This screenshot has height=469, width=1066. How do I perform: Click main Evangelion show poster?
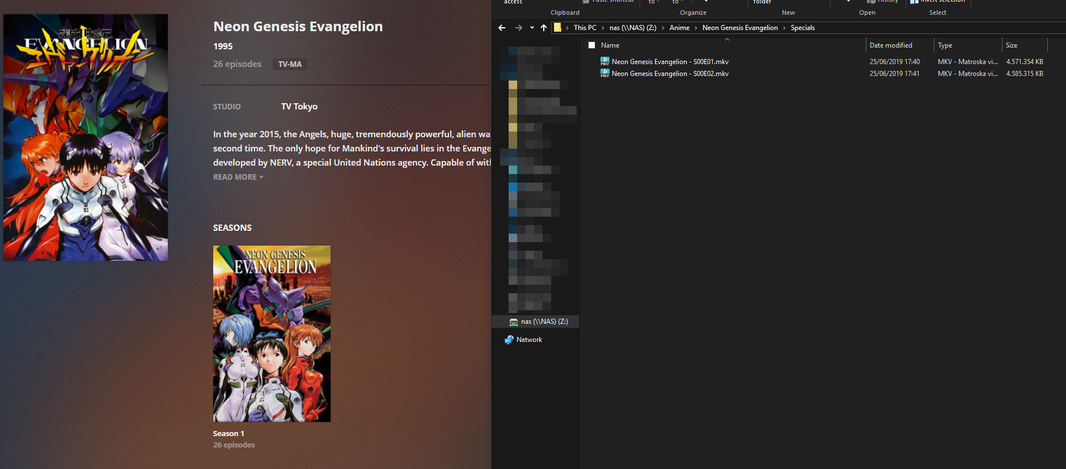point(86,137)
